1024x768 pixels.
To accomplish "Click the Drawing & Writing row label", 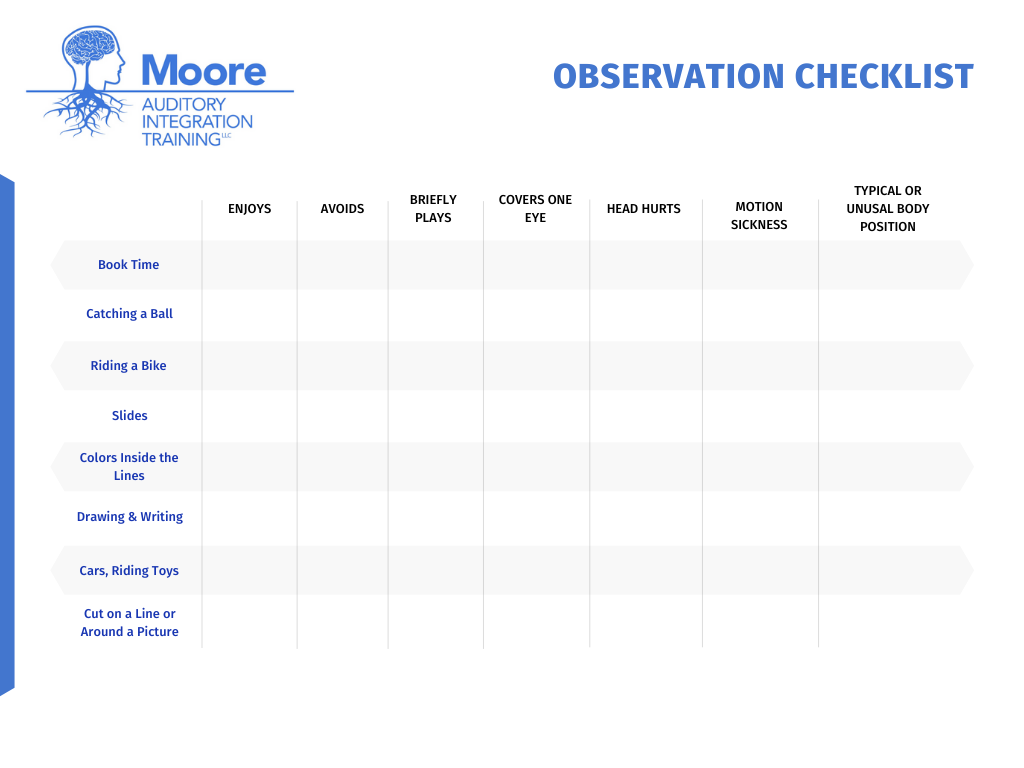I will (130, 516).
